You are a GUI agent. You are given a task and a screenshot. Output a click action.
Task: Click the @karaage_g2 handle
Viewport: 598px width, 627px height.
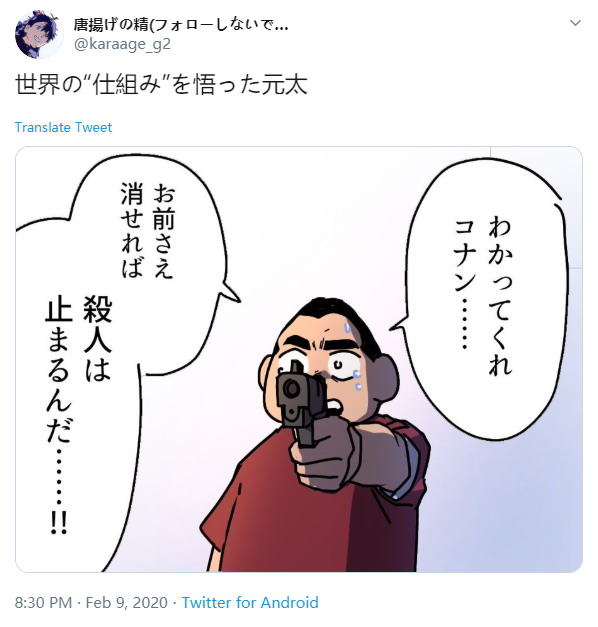tap(122, 44)
